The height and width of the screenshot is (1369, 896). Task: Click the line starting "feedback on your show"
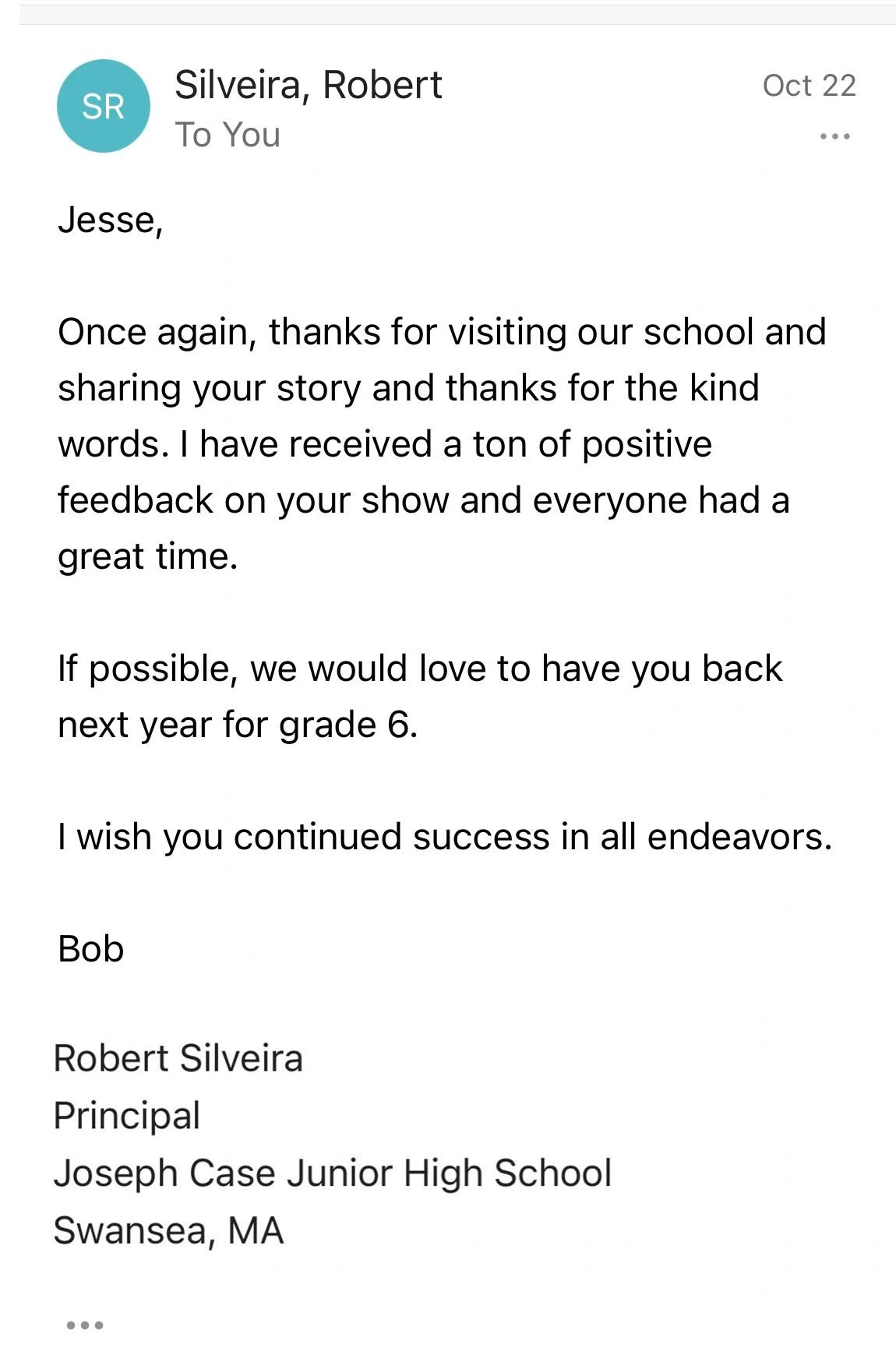(x=423, y=500)
